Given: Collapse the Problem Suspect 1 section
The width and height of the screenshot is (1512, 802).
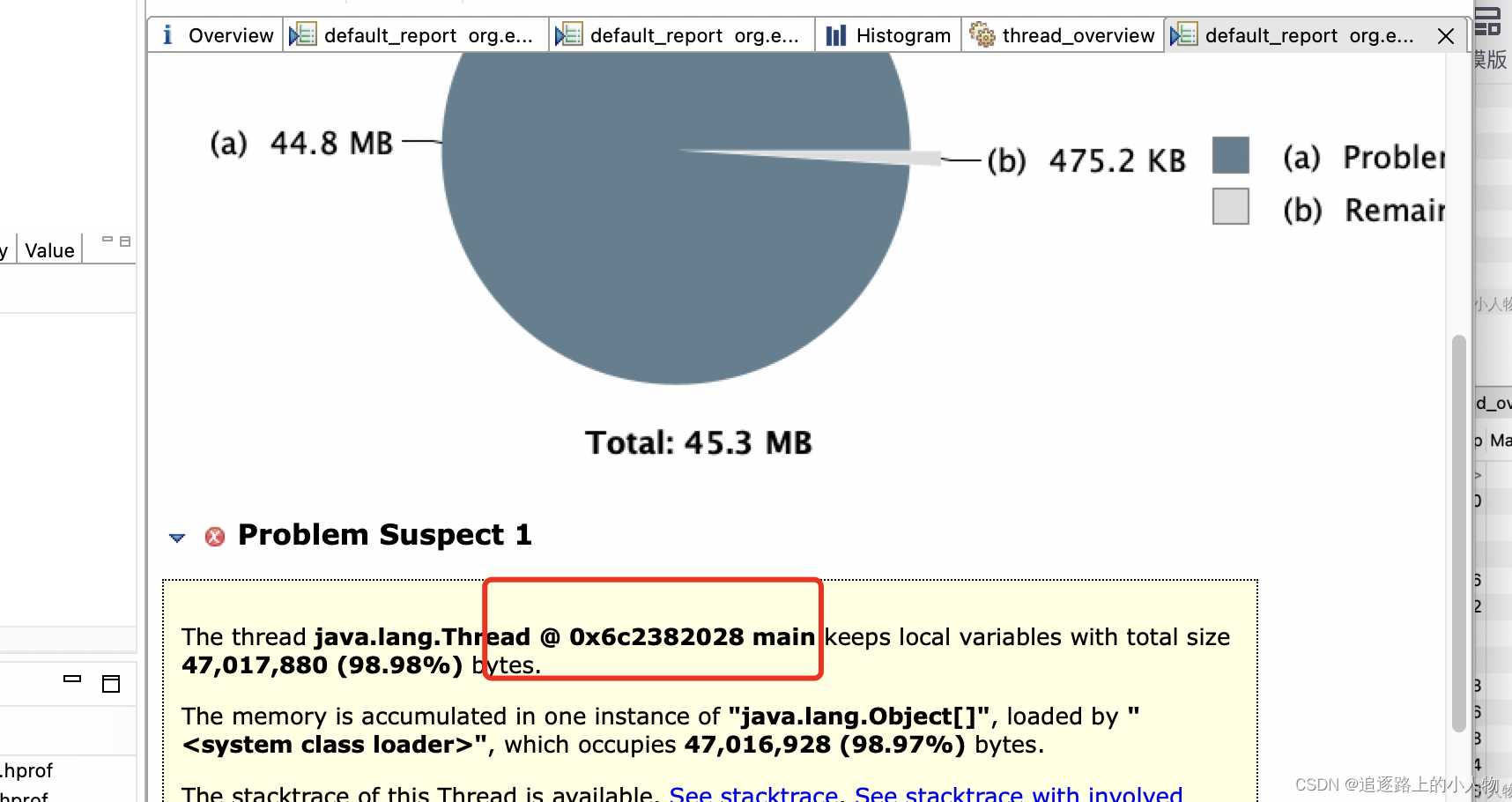Looking at the screenshot, I should point(177,538).
